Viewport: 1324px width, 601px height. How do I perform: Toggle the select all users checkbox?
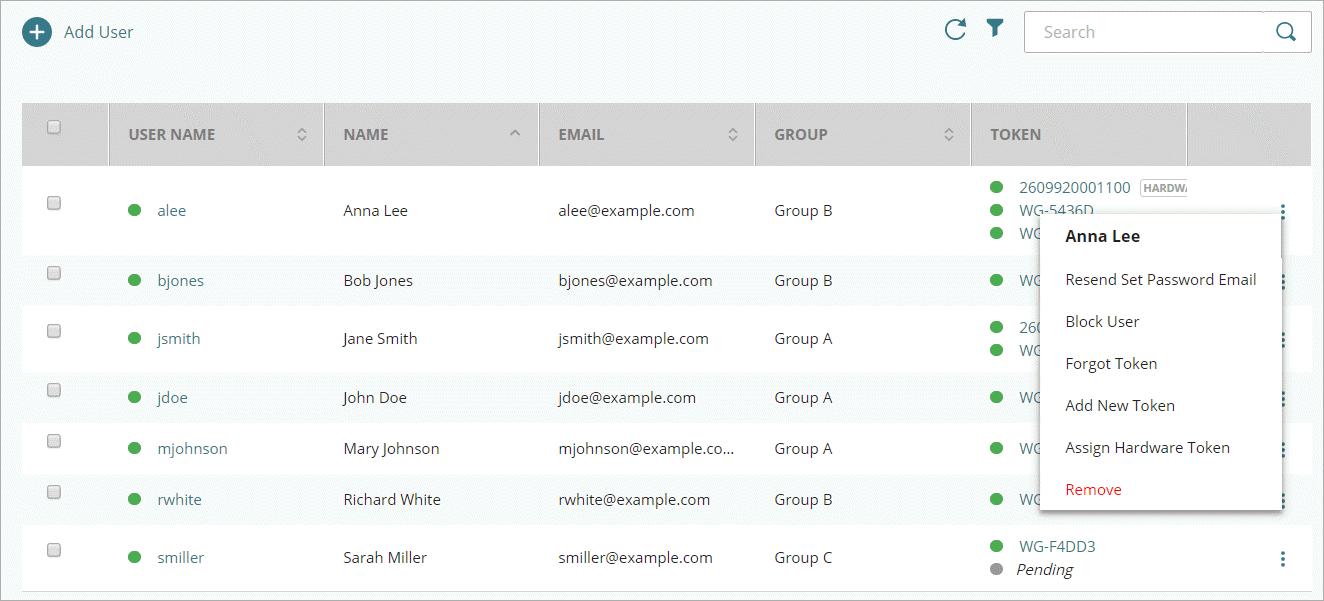54,127
